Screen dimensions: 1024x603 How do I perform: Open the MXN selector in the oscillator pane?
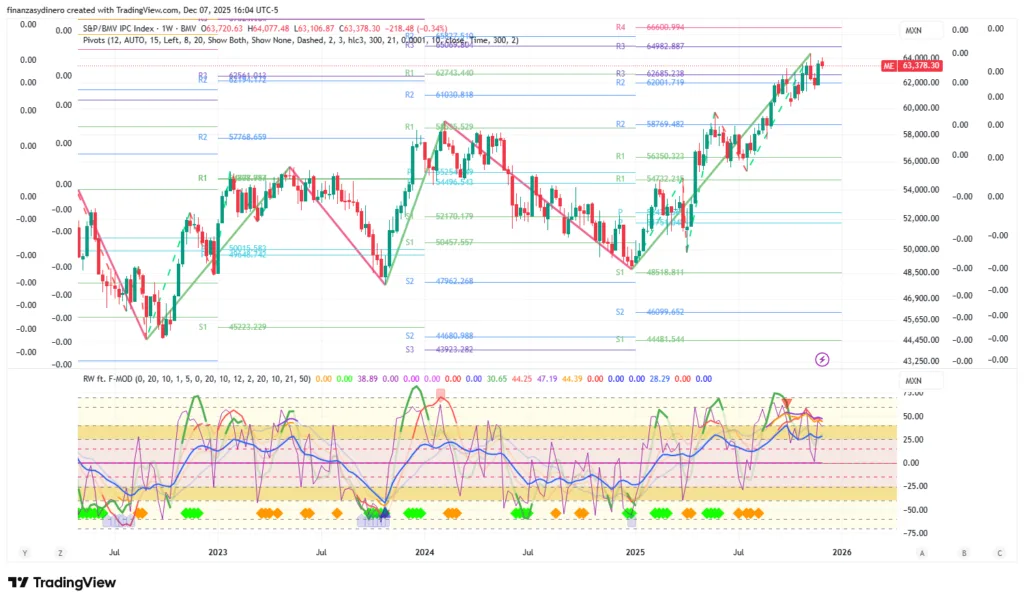(x=913, y=381)
